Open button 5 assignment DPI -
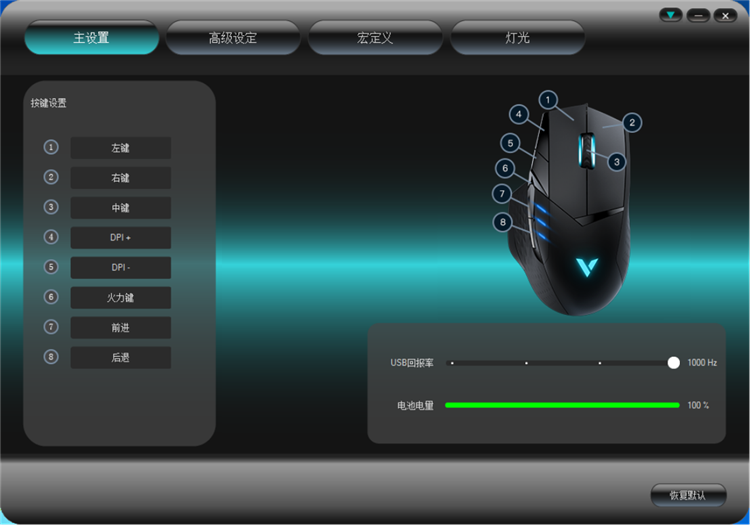The width and height of the screenshot is (750, 525). pyautogui.click(x=121, y=267)
